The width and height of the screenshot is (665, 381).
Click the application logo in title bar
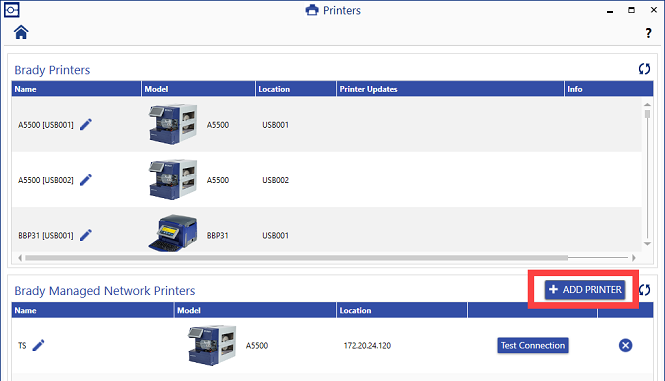11,10
